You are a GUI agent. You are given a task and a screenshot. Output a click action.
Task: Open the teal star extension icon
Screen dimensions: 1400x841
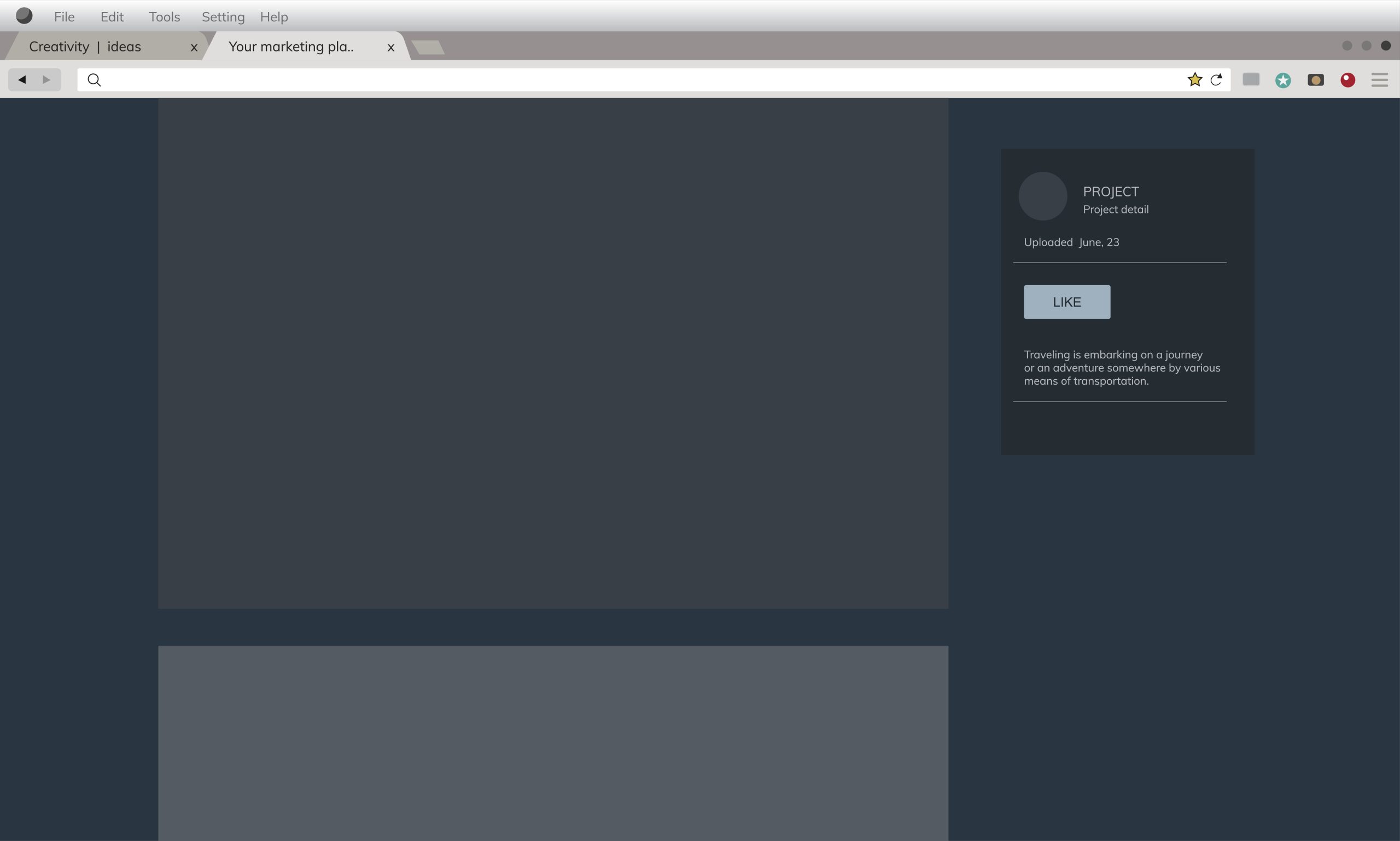(x=1283, y=80)
